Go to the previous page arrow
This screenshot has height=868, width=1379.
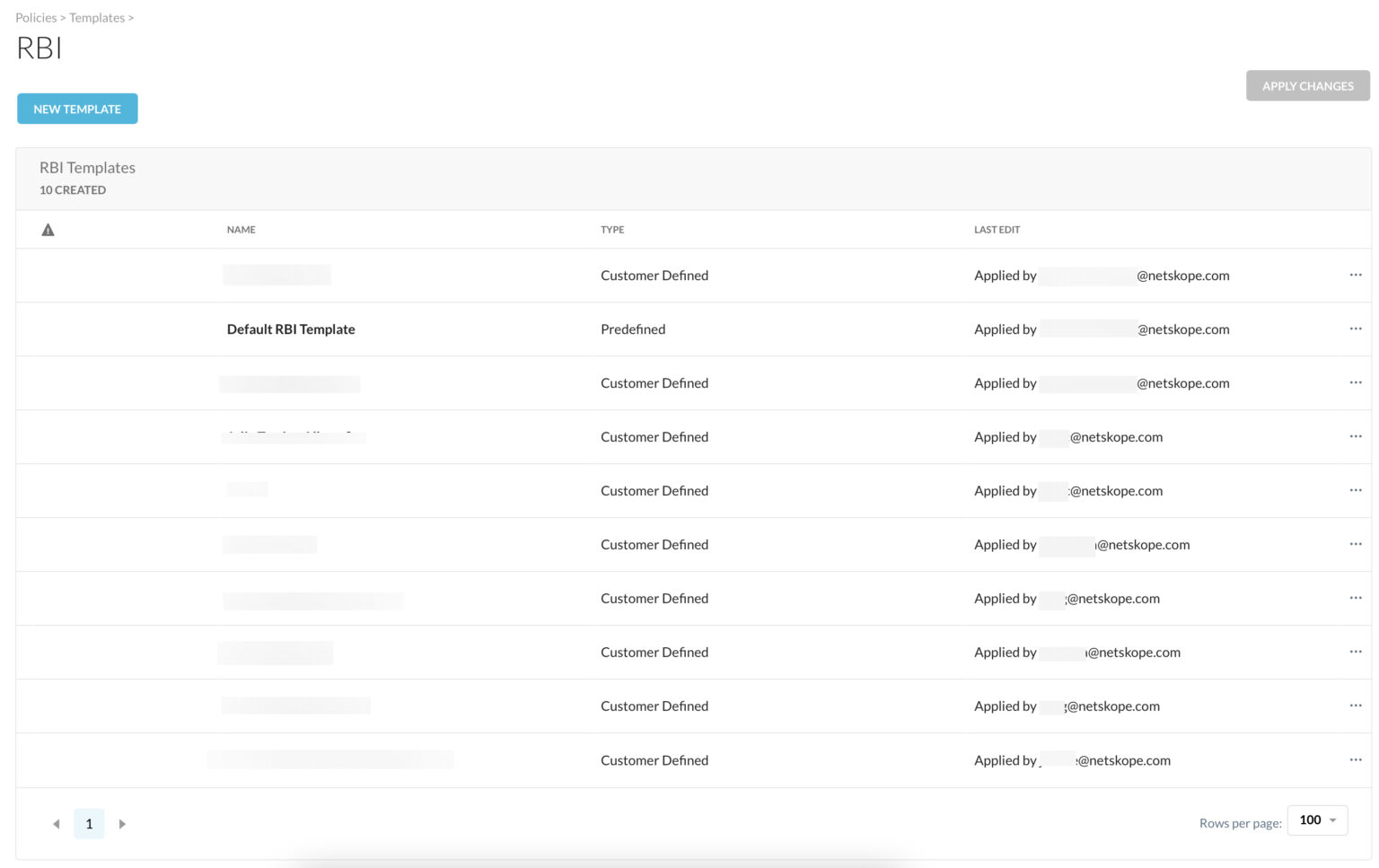[x=57, y=823]
